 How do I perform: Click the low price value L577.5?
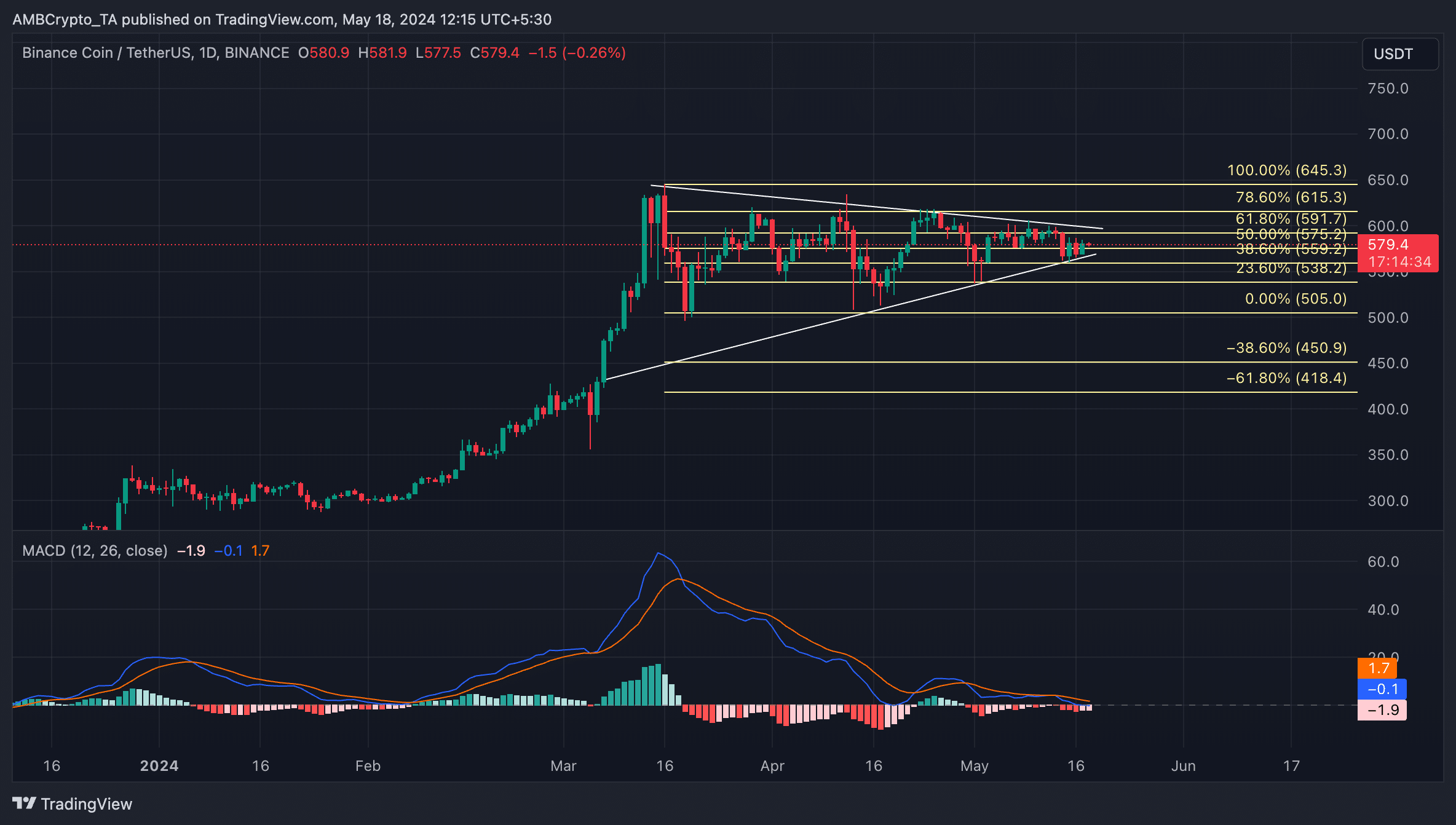[438, 53]
